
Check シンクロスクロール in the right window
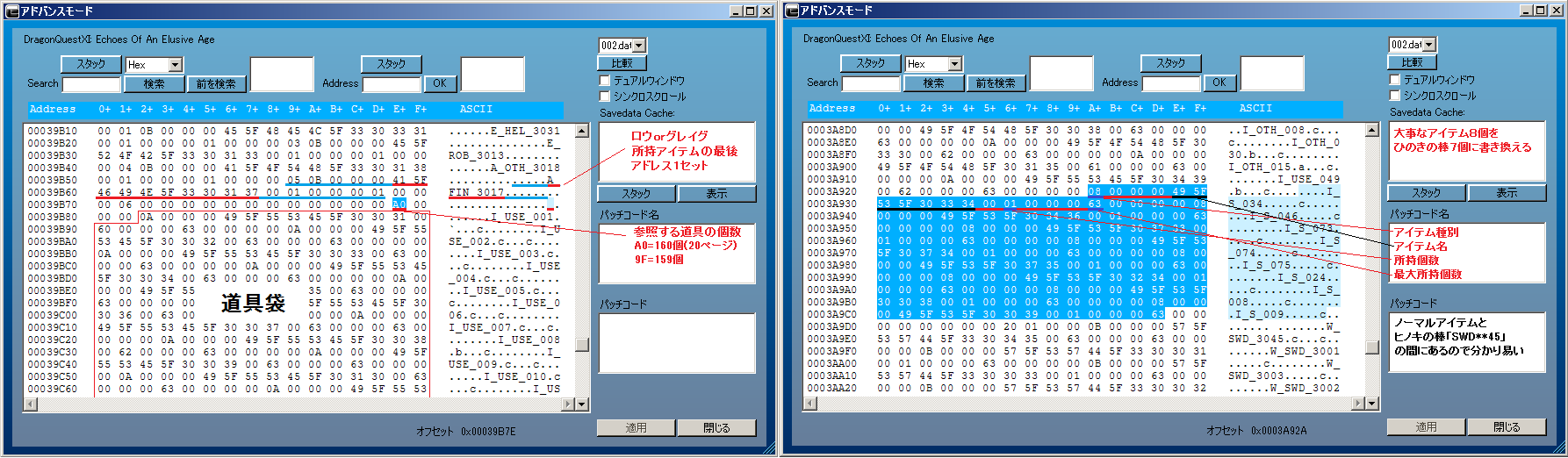click(x=1394, y=96)
